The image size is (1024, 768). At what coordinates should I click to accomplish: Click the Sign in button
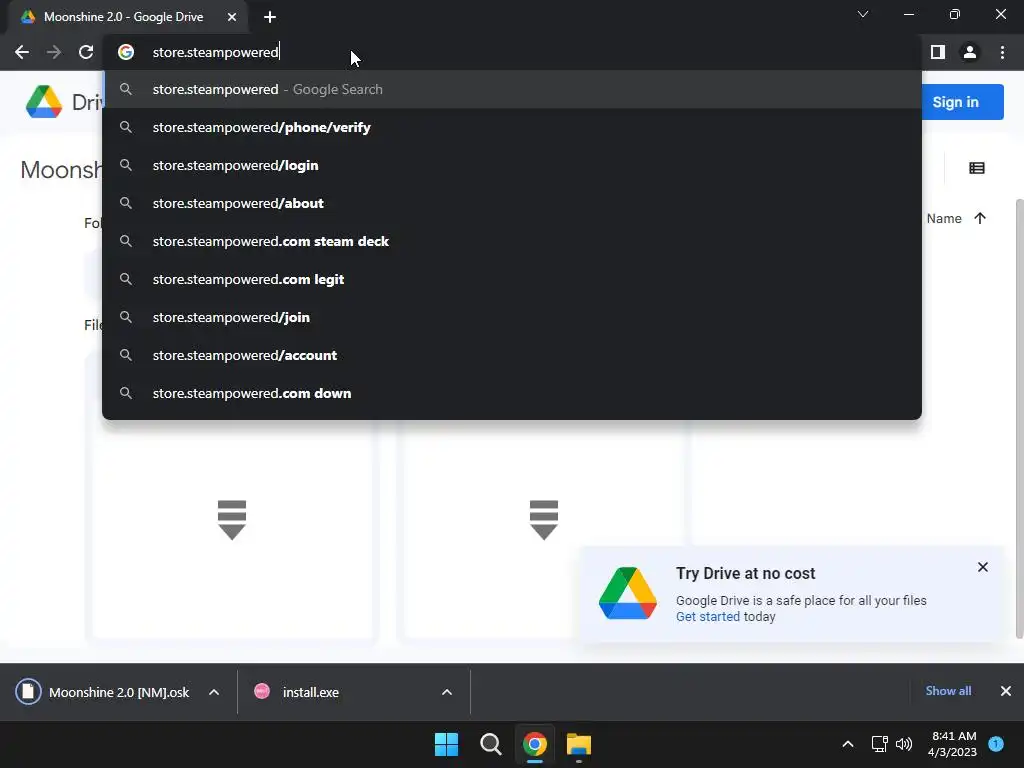(x=962, y=102)
